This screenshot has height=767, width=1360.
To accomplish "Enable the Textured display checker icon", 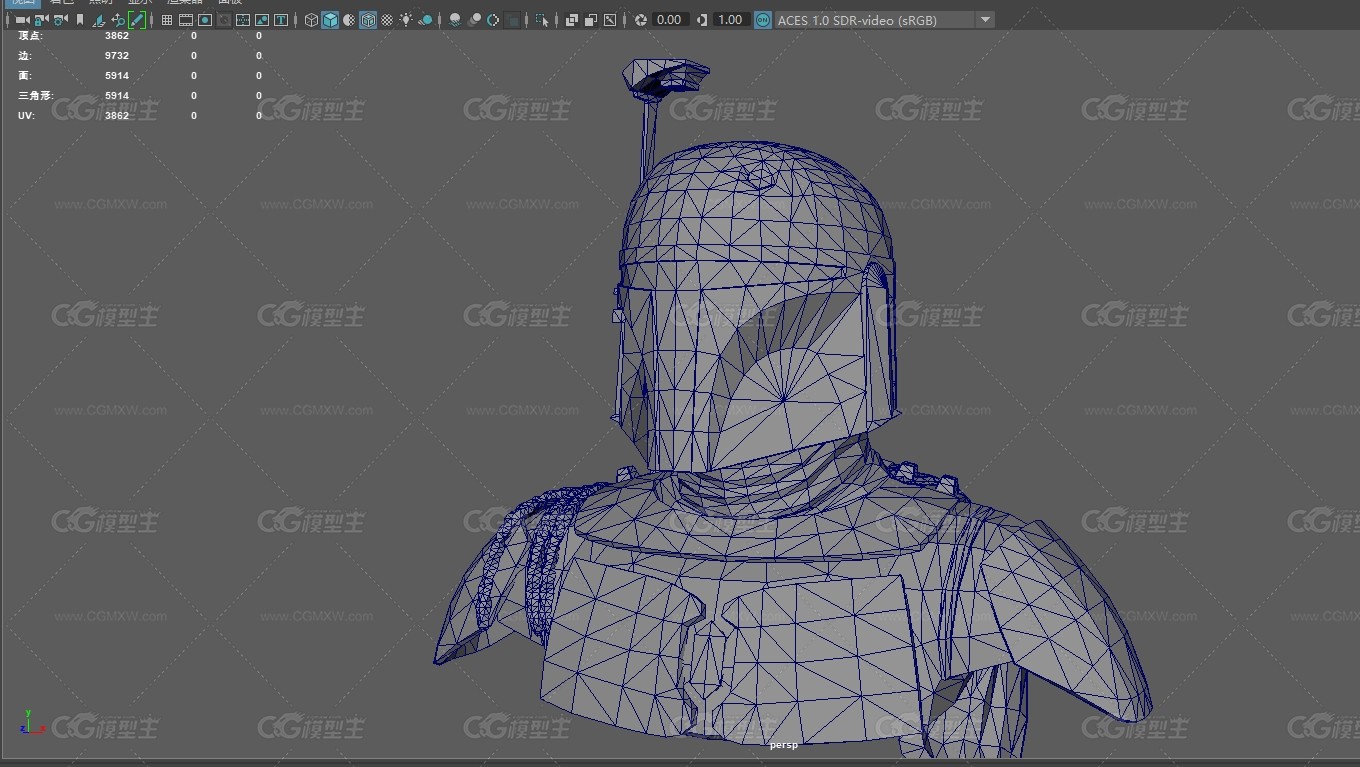I will click(387, 20).
